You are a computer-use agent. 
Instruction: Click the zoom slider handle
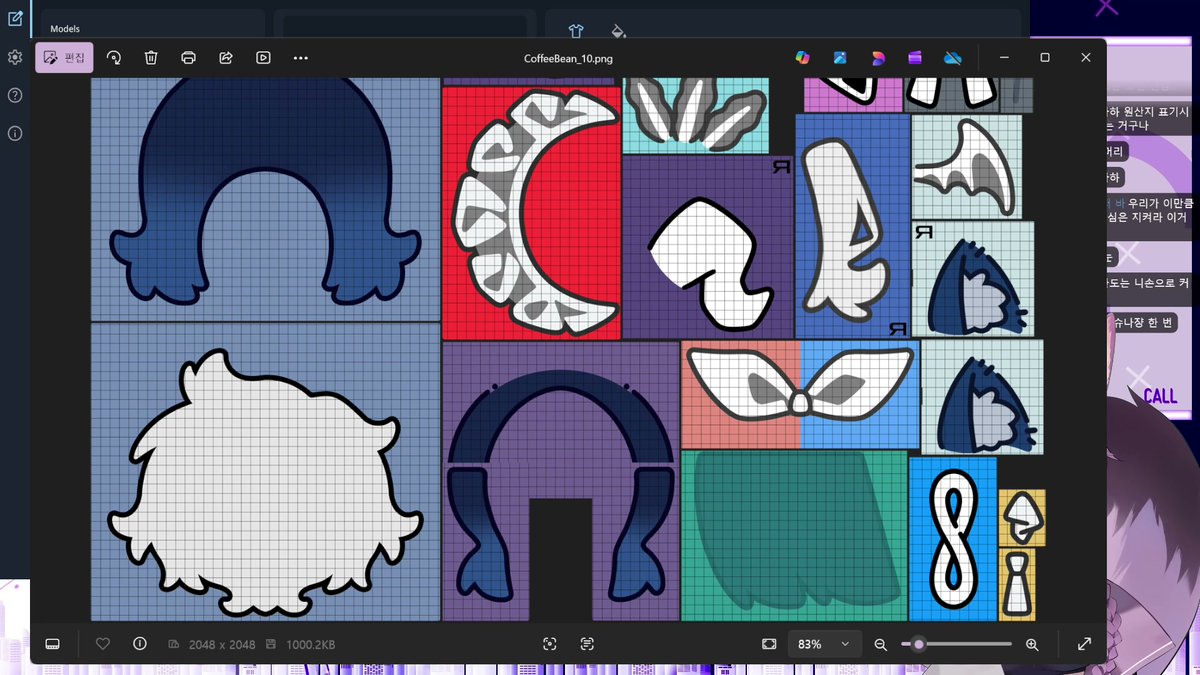pos(918,644)
